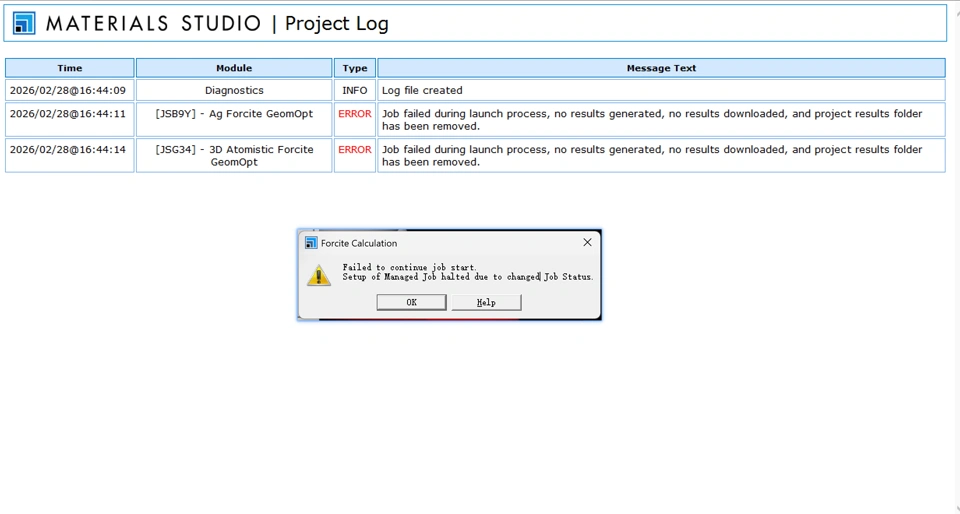Click Help in the Forcite Calculation dialog
The height and width of the screenshot is (514, 960).
[x=486, y=302]
